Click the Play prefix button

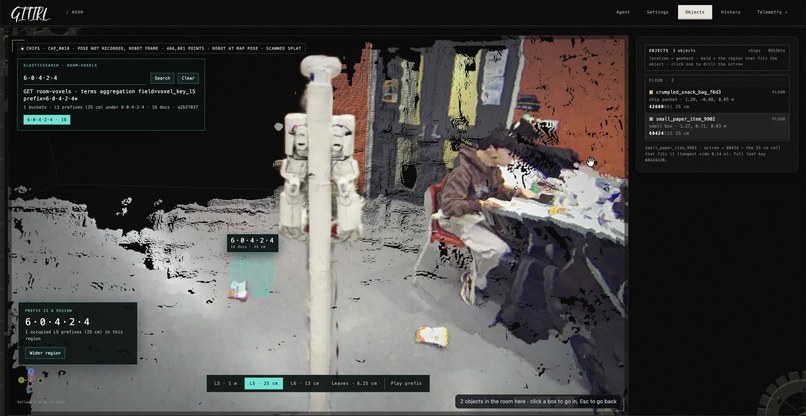(x=406, y=384)
